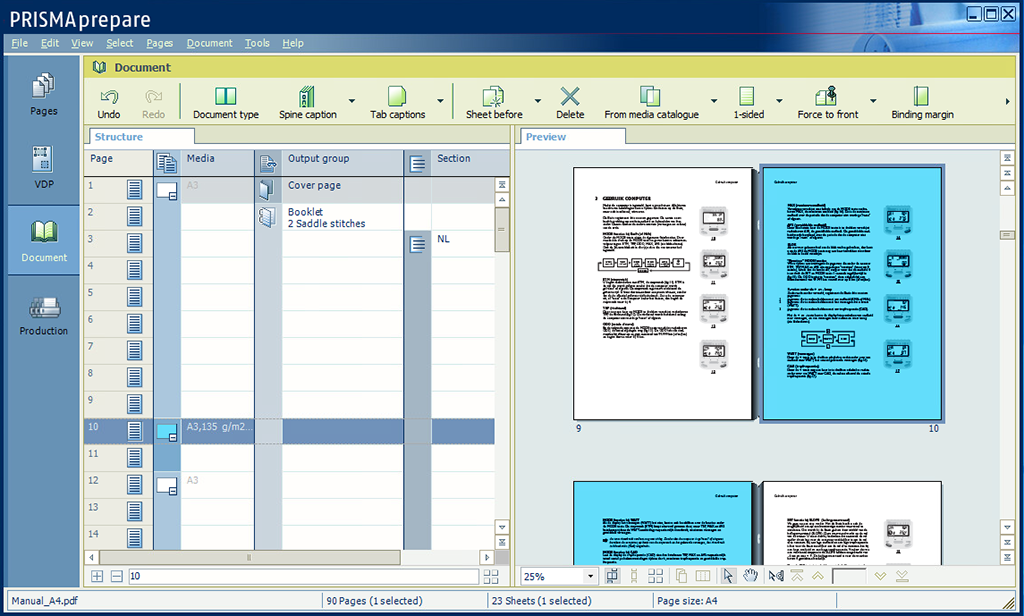1024x616 pixels.
Task: Open the File menu
Action: [20, 43]
